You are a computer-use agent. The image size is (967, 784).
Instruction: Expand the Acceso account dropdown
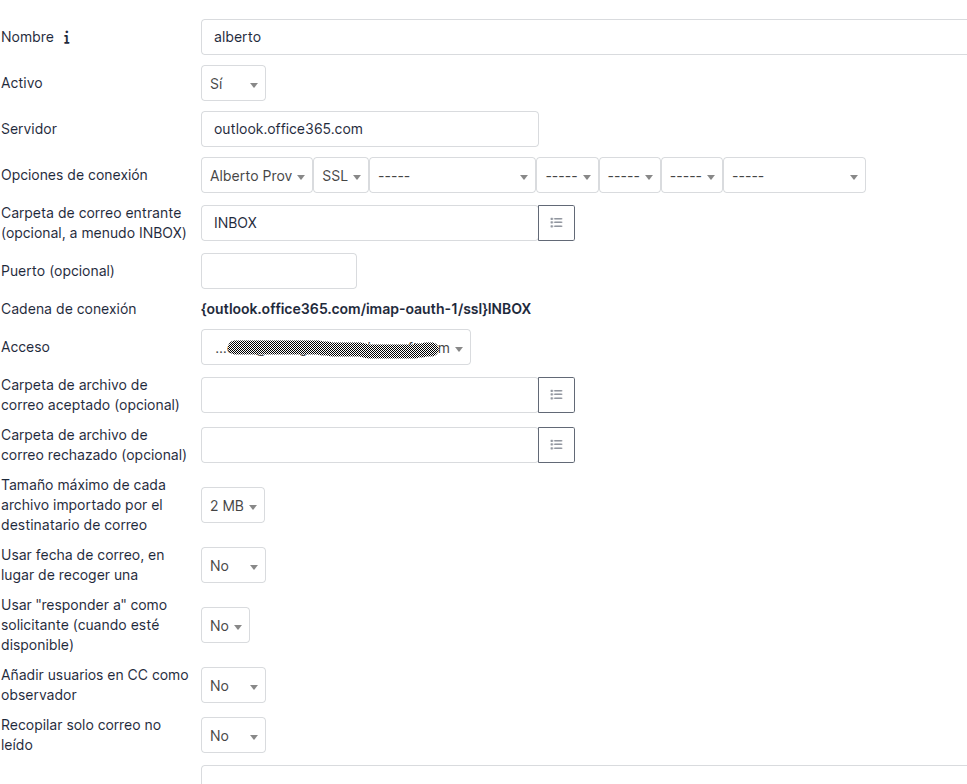[335, 347]
